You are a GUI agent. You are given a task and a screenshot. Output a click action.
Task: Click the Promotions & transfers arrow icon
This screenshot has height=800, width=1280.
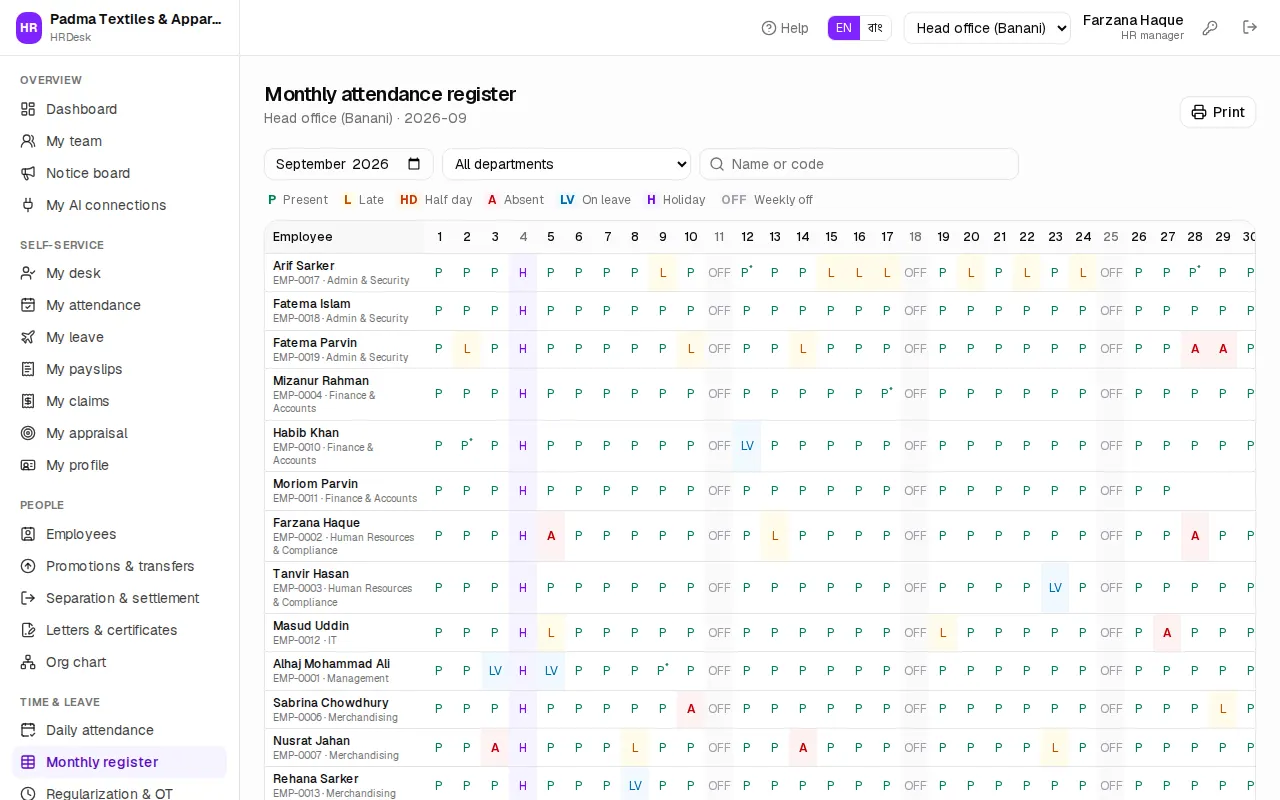pyautogui.click(x=28, y=566)
